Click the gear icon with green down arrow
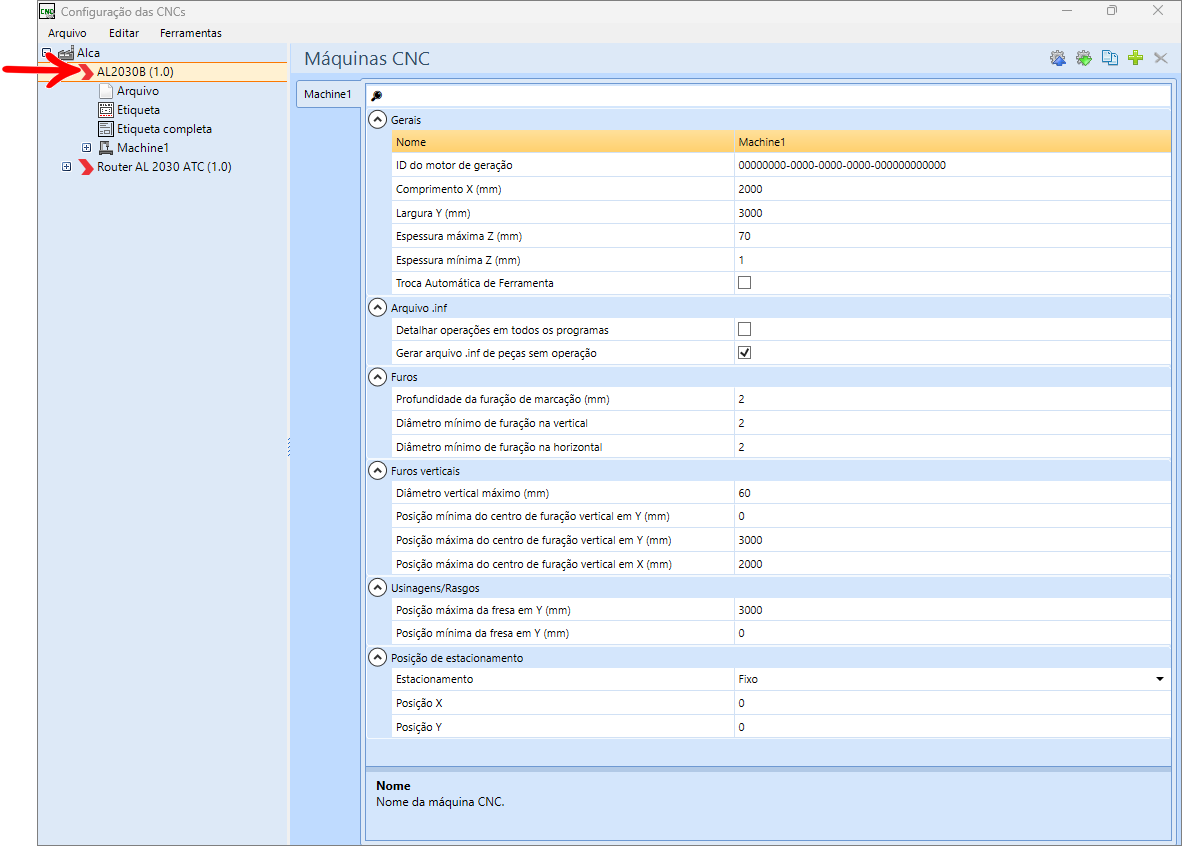 [1084, 58]
